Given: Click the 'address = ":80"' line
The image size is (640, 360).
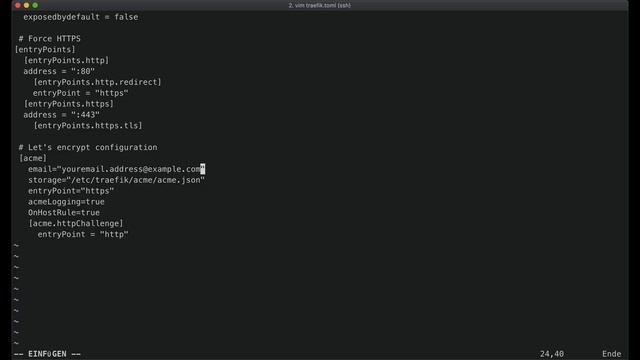Looking at the screenshot, I should [59, 71].
